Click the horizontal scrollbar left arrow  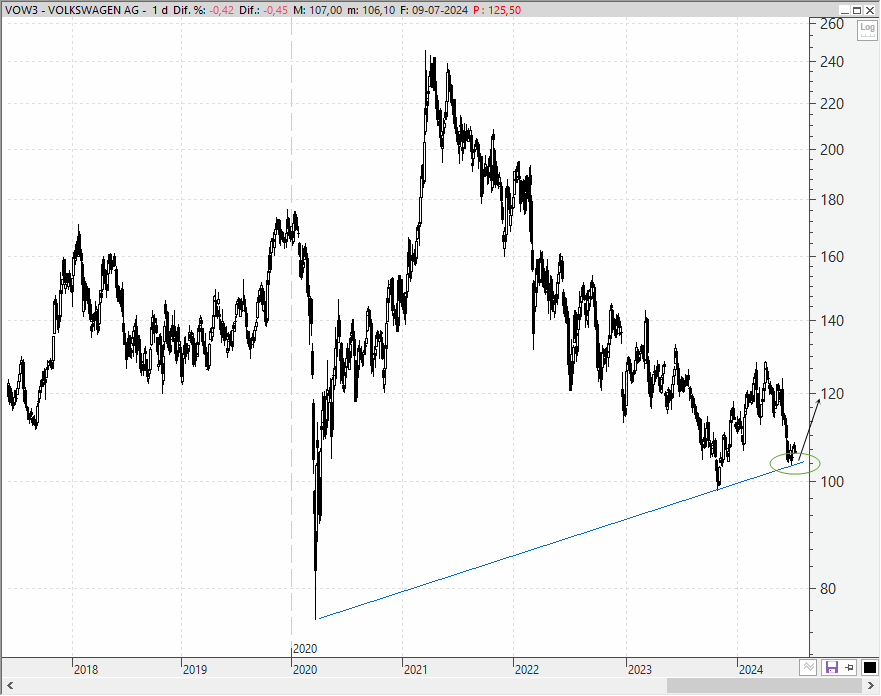point(10,686)
